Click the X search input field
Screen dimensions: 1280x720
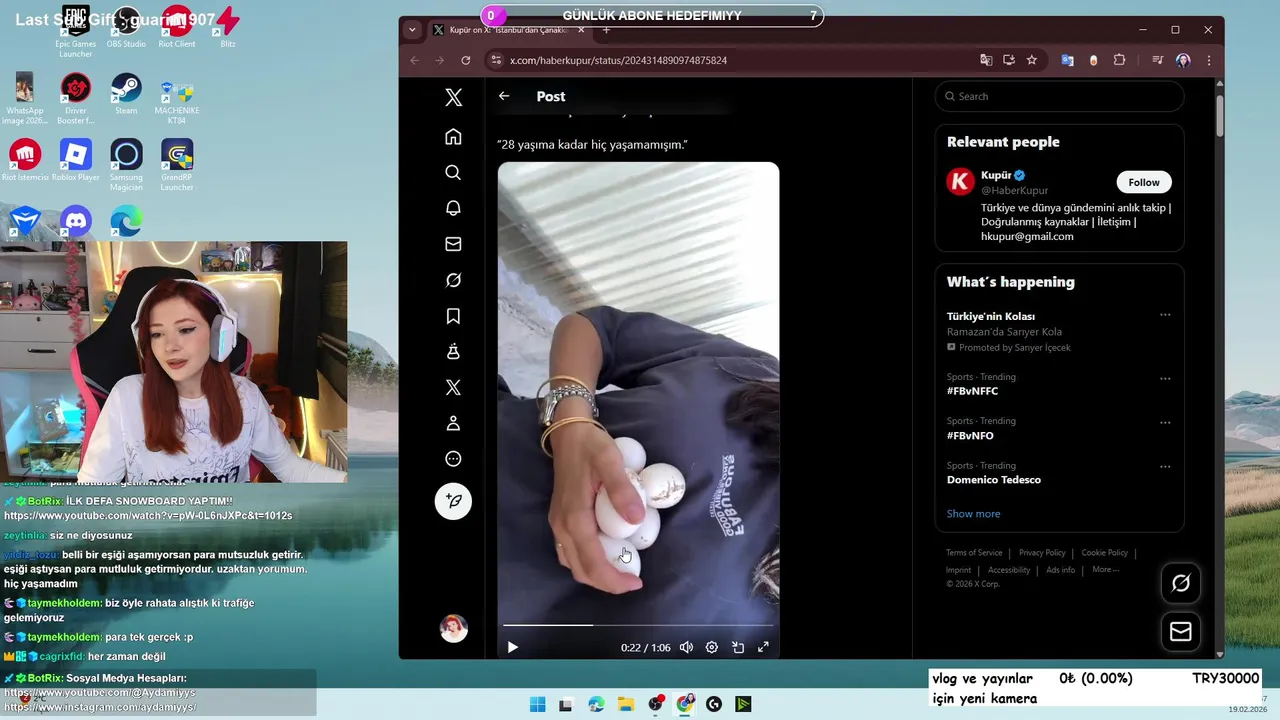[1060, 96]
